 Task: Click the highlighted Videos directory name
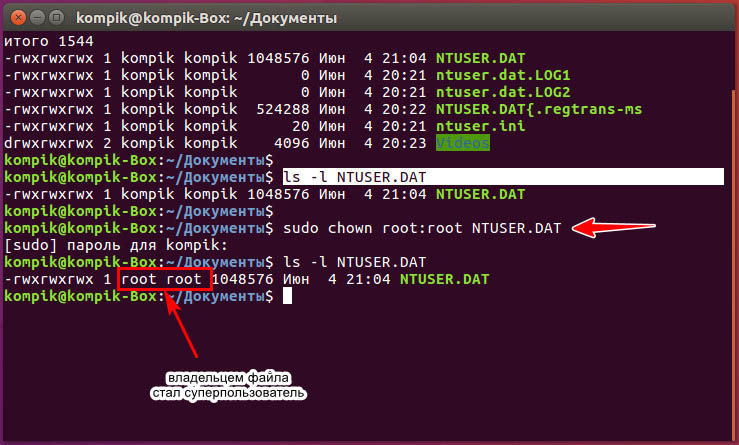coord(463,143)
